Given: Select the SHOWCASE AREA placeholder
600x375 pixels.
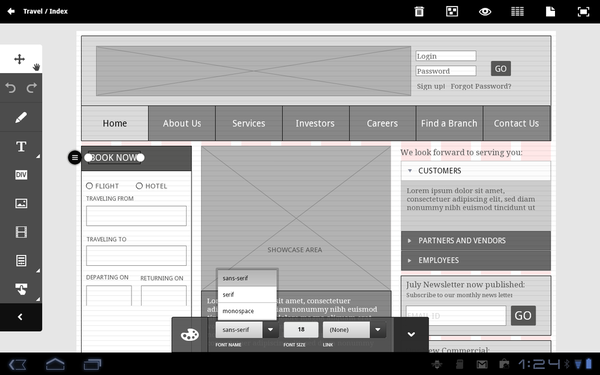Looking at the screenshot, I should 296,218.
